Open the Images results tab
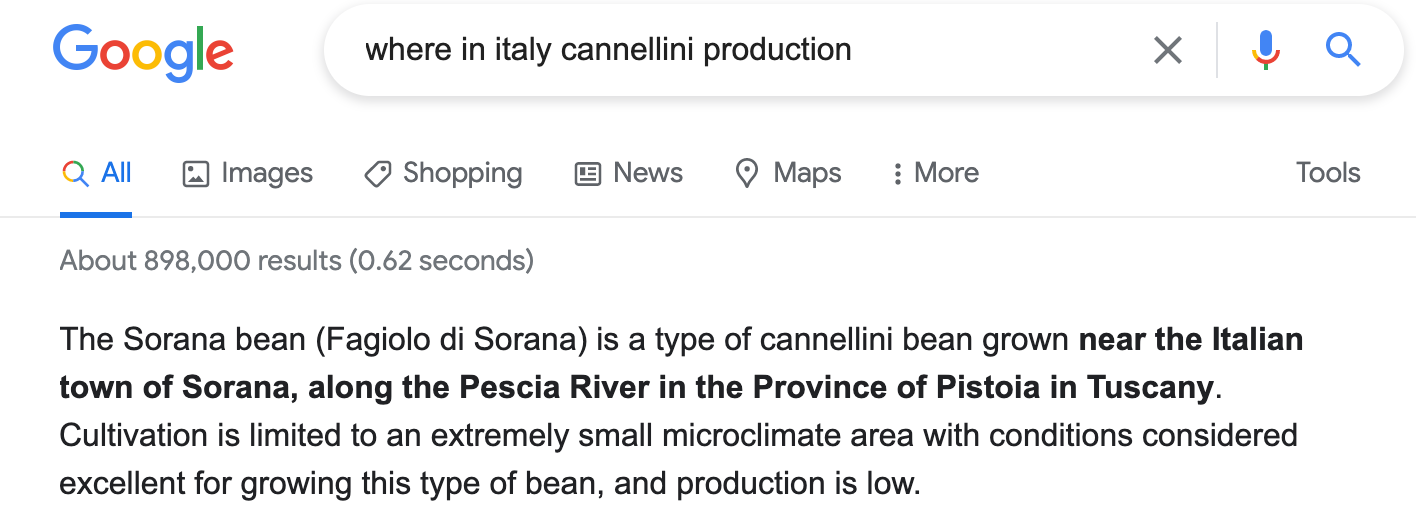Image resolution: width=1416 pixels, height=530 pixels. [267, 173]
